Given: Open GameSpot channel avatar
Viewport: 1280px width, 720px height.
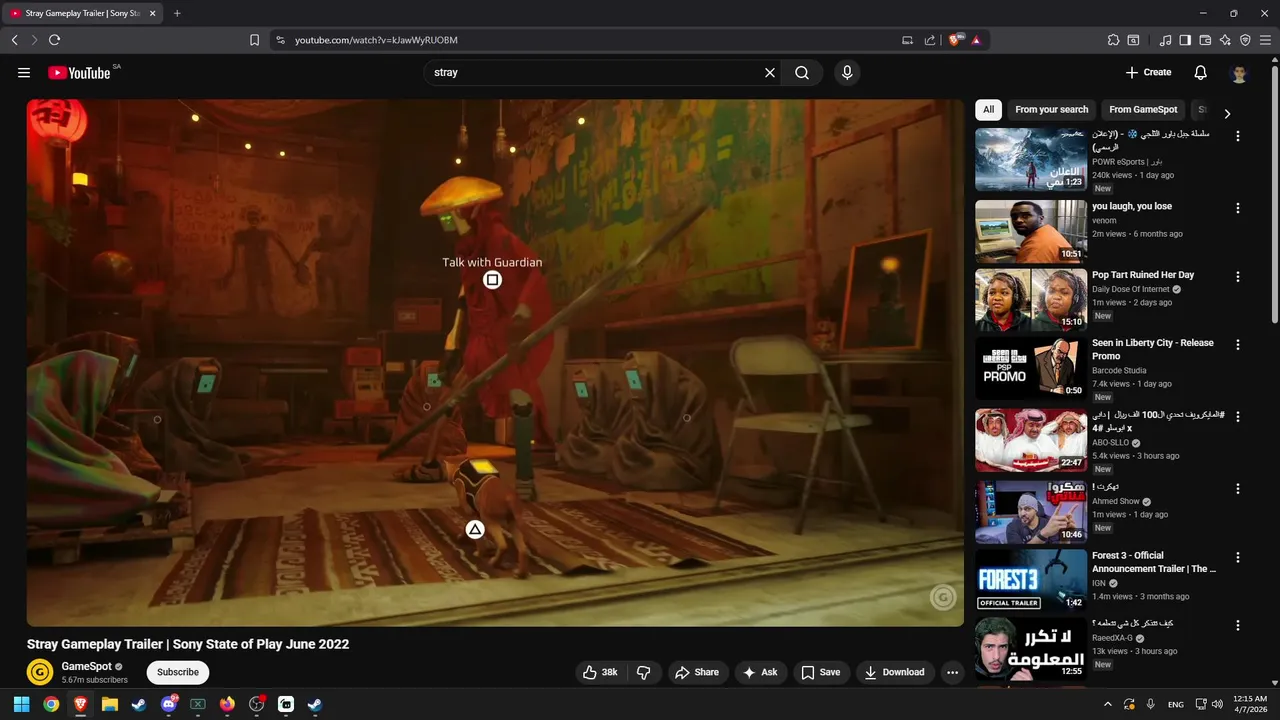Looking at the screenshot, I should tap(40, 672).
